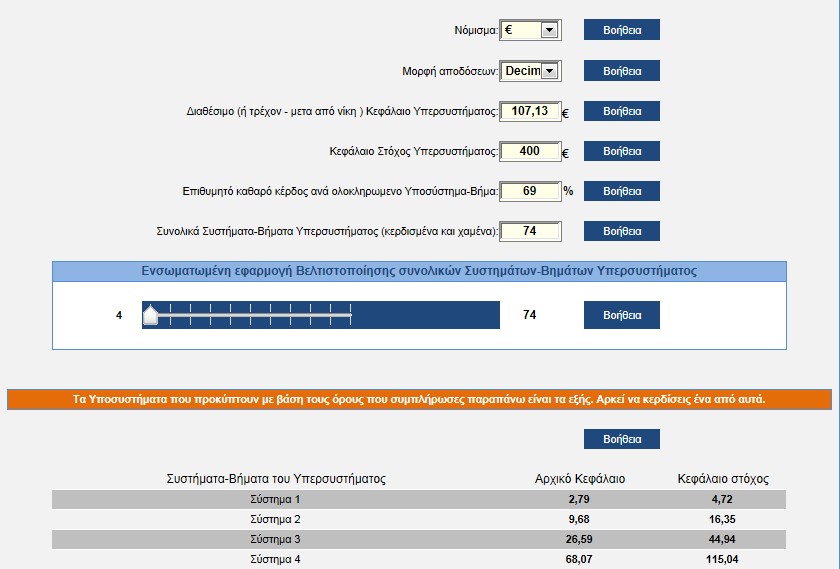
Task: Click Βοήθεια beside Κεφάλαιο Στόχος field
Action: [621, 151]
